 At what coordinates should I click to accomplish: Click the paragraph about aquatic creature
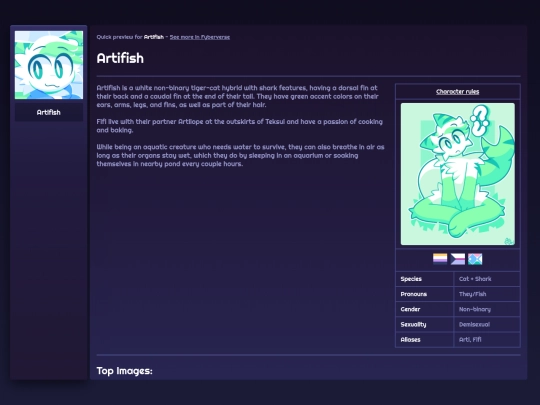(x=240, y=155)
